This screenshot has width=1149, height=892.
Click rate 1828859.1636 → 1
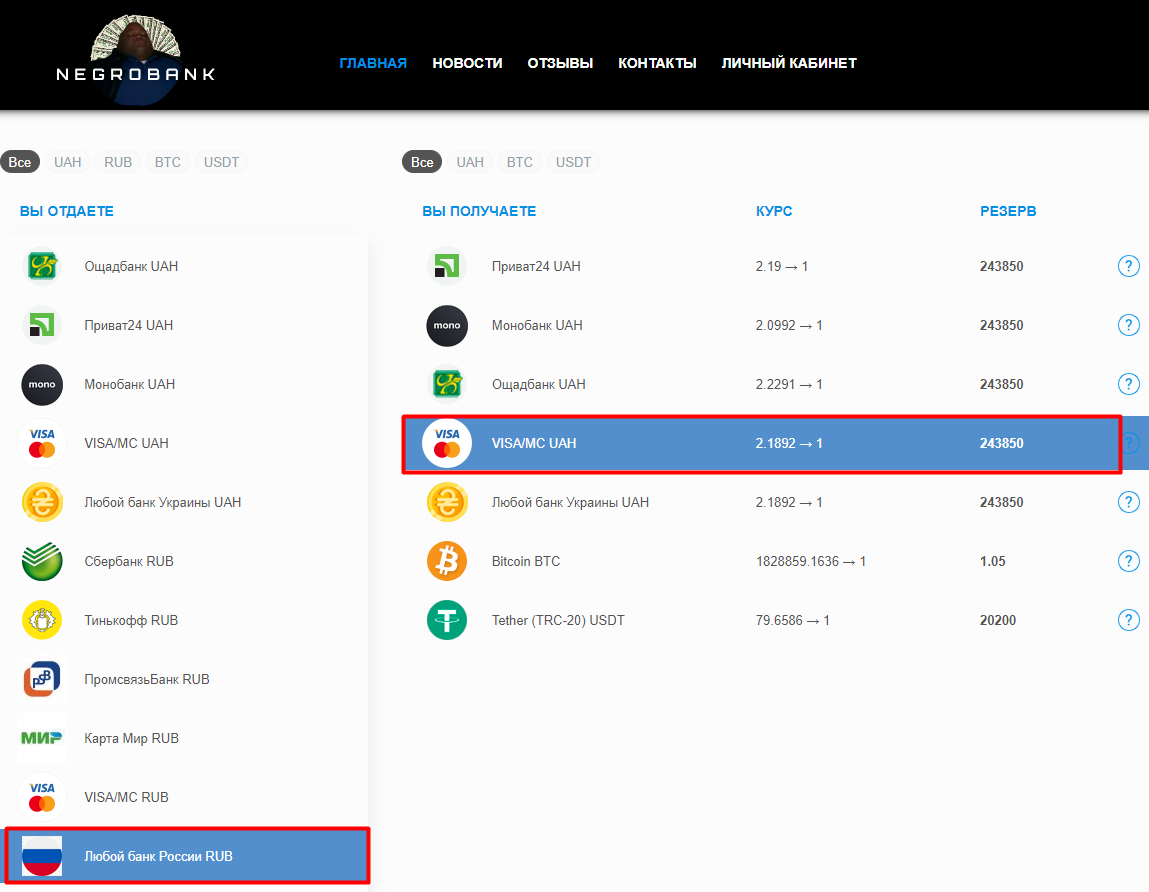pyautogui.click(x=811, y=561)
